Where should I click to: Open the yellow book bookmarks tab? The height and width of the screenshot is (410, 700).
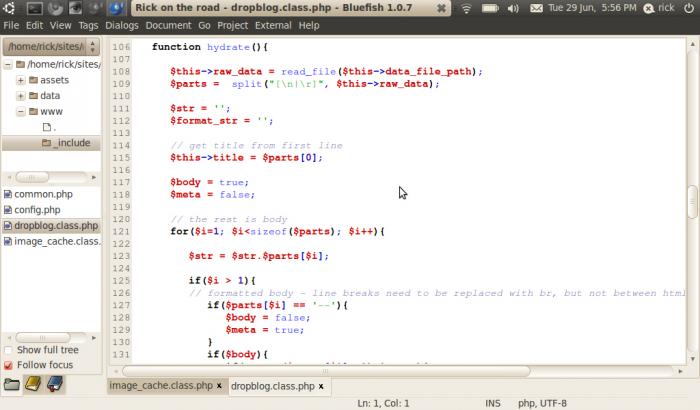(33, 384)
